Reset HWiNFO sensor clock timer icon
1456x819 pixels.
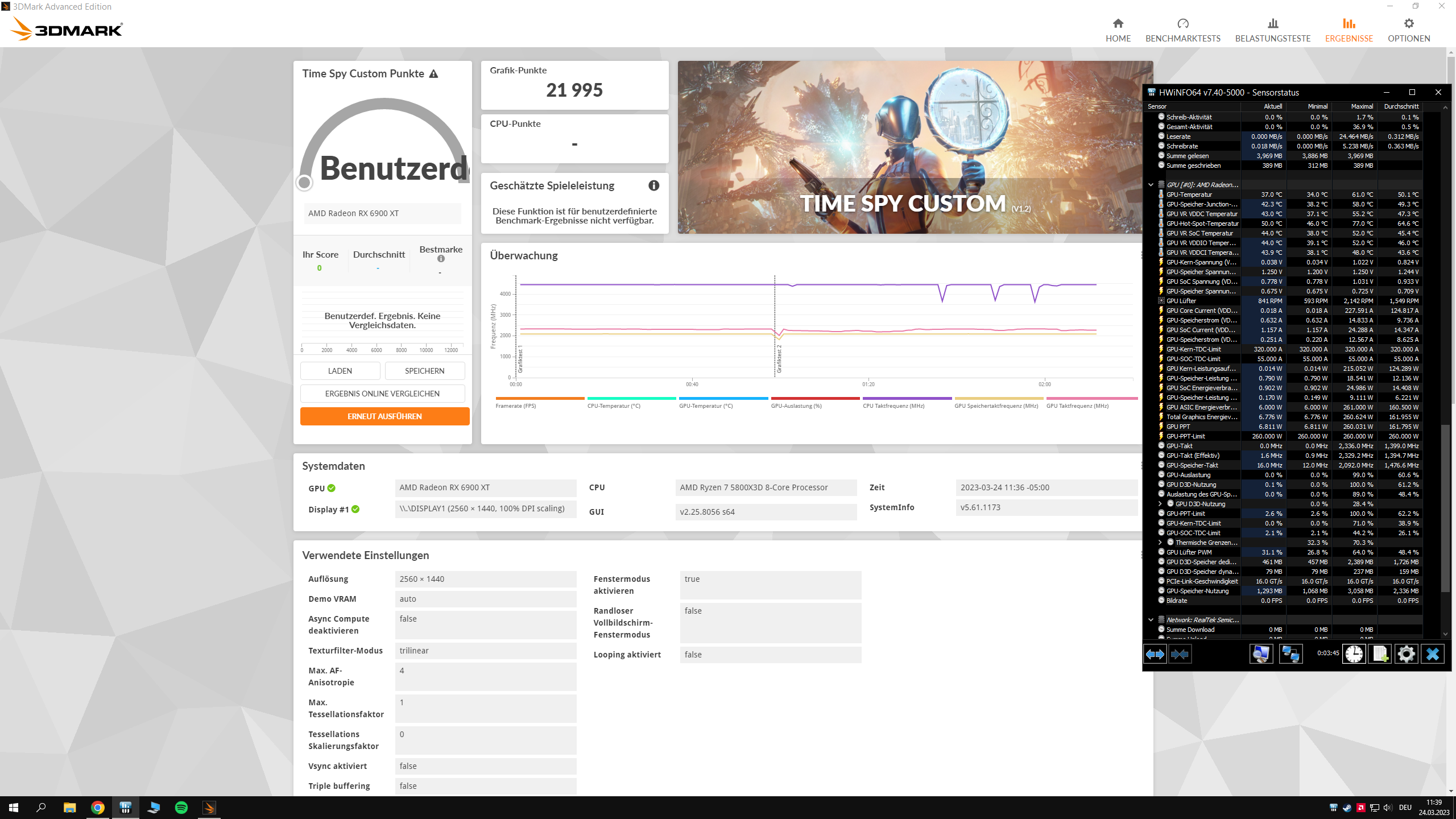tap(1354, 654)
